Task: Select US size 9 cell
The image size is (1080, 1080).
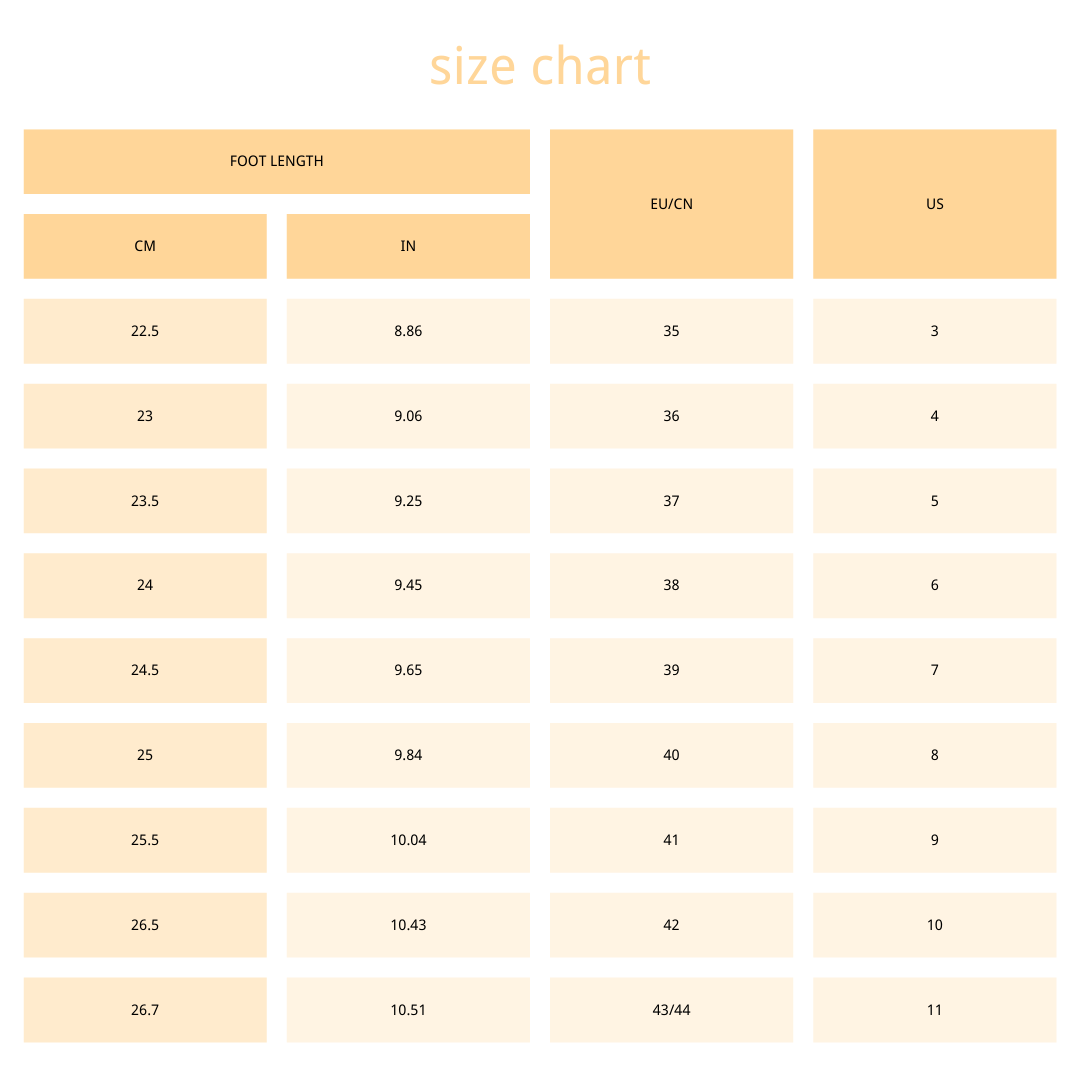Action: click(x=935, y=840)
